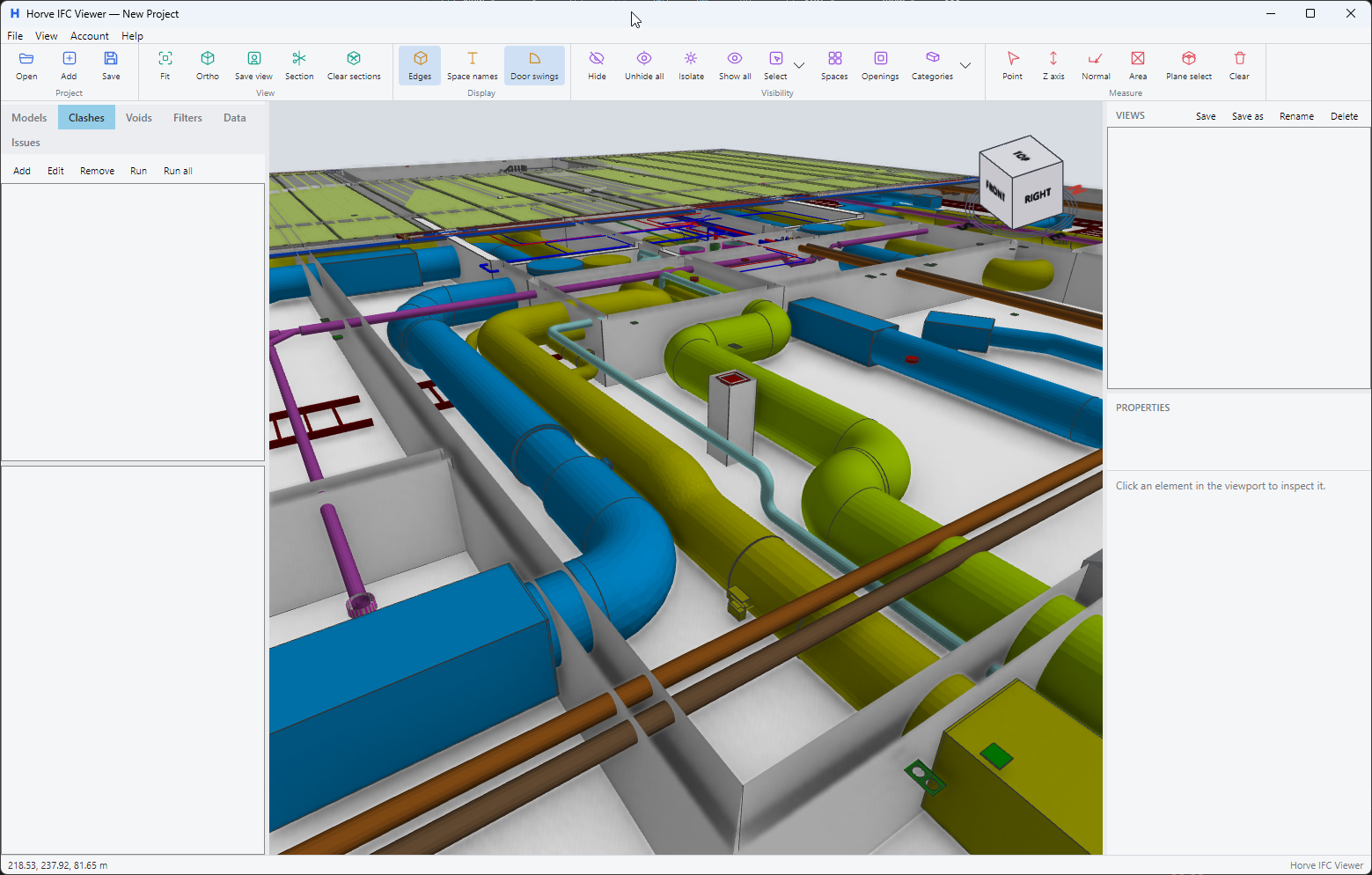Click the FRONT face of view cube
Viewport: 1372px width, 875px height.
point(995,189)
